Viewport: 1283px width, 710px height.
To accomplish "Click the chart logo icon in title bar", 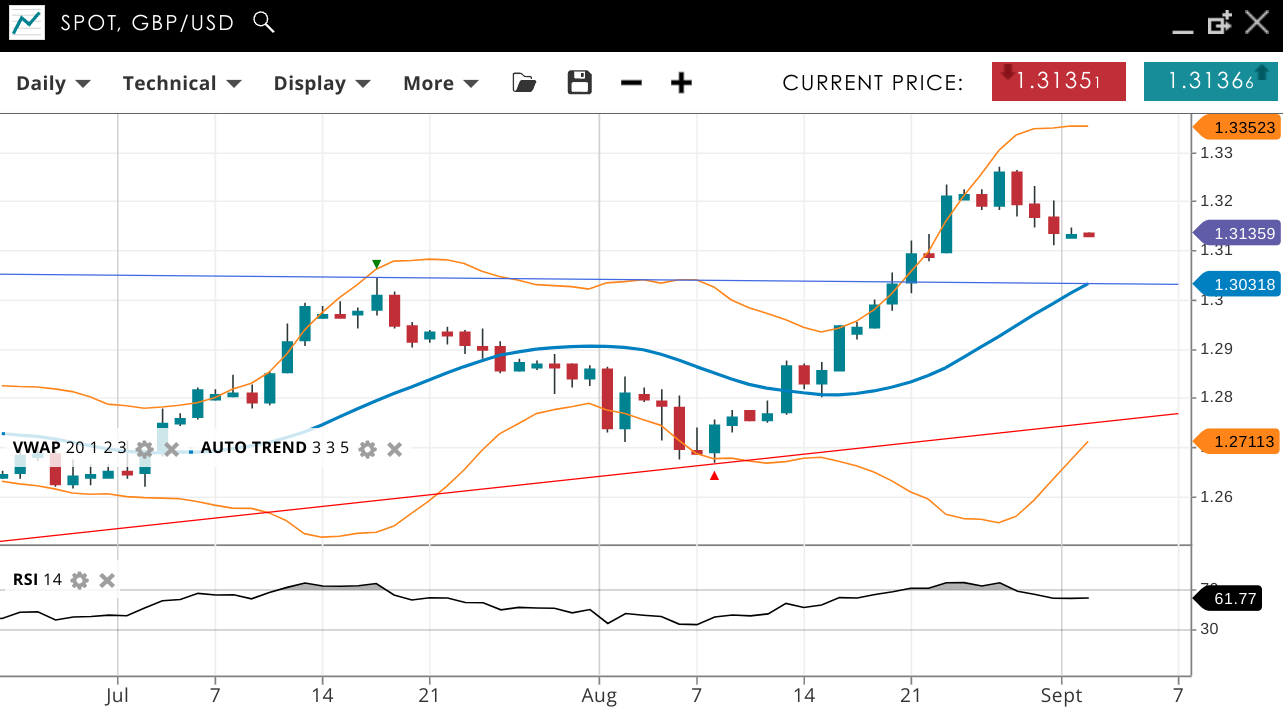I will point(27,23).
